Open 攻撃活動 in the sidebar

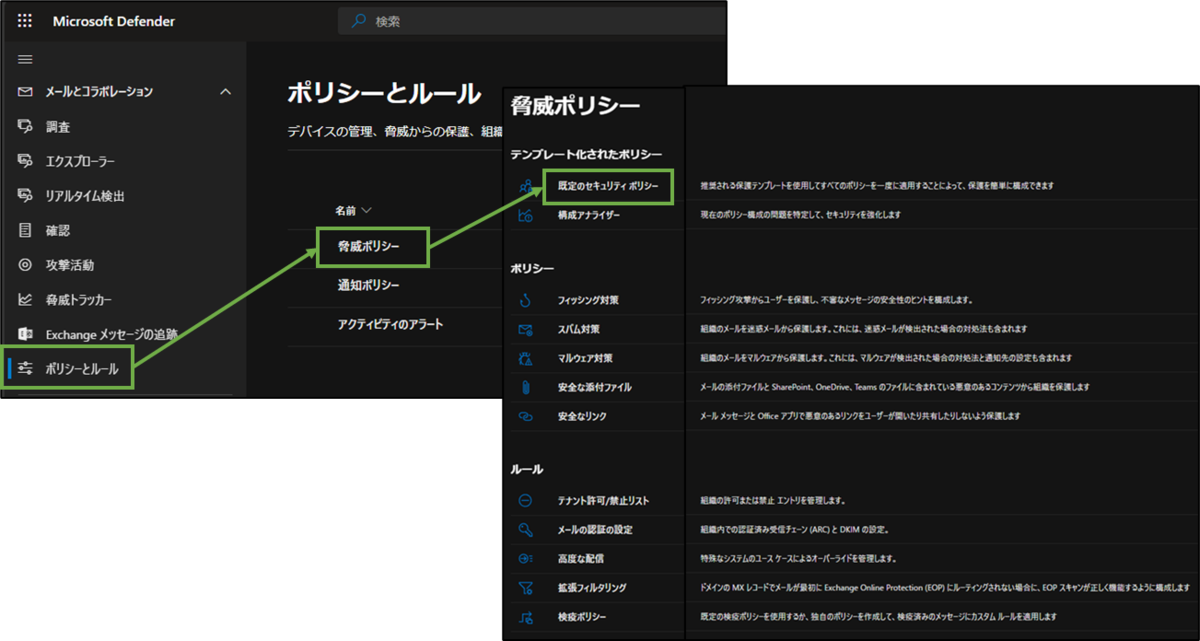70,265
